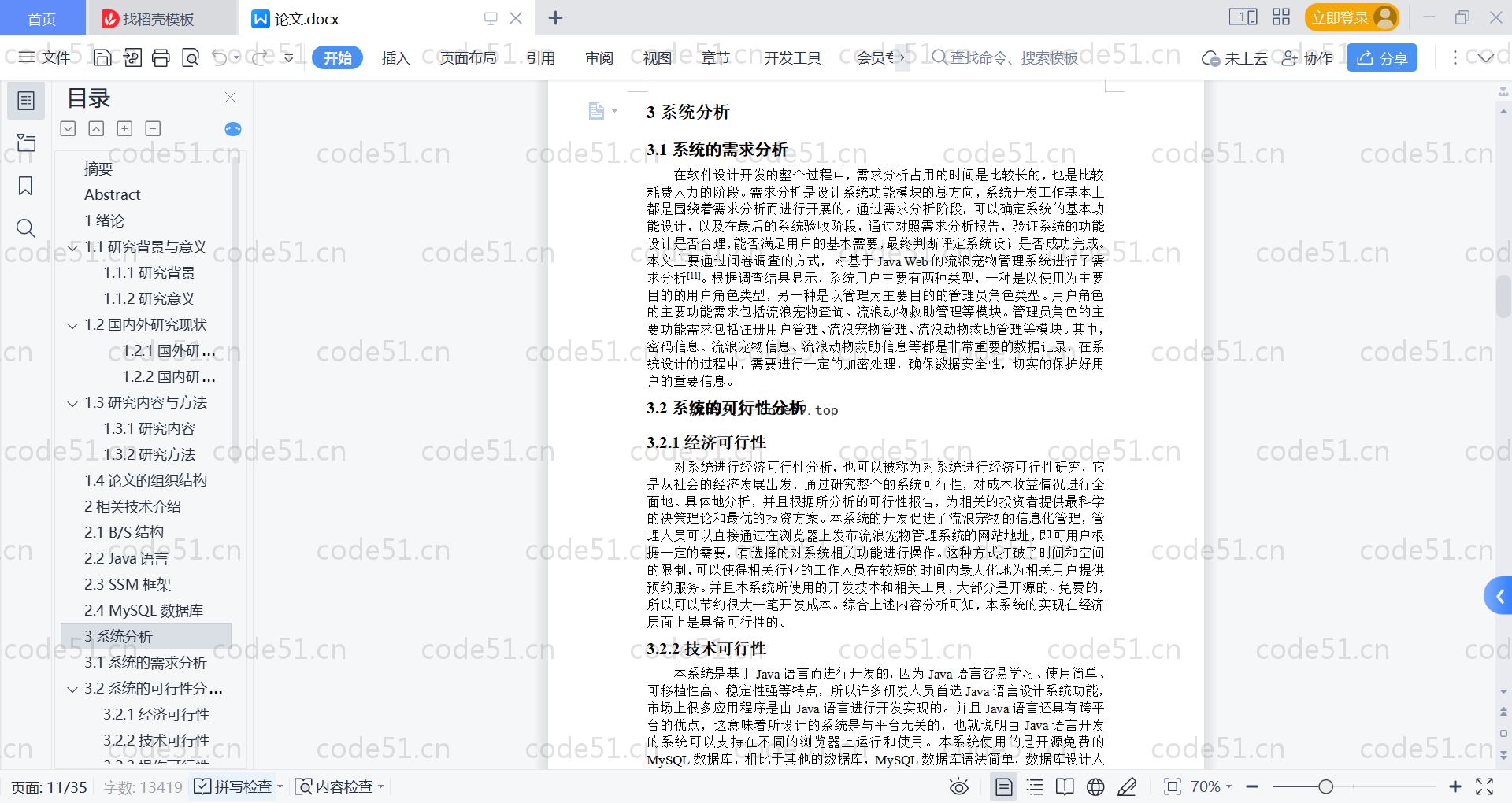Image resolution: width=1512 pixels, height=803 pixels.
Task: Click the app grid icon in title bar
Action: [x=1280, y=17]
